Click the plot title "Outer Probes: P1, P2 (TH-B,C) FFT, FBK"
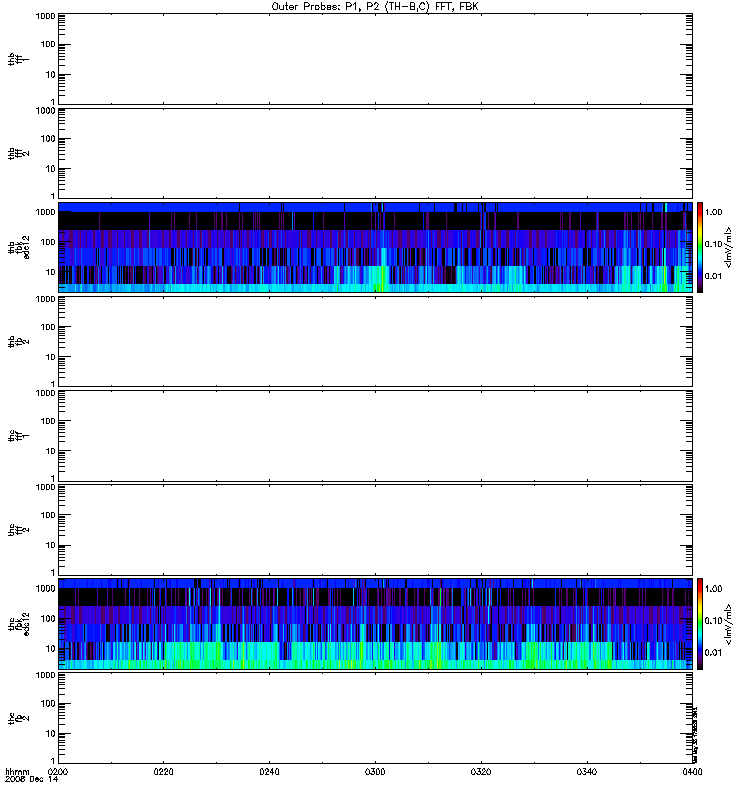Image resolution: width=750 pixels, height=800 pixels. pos(375,7)
